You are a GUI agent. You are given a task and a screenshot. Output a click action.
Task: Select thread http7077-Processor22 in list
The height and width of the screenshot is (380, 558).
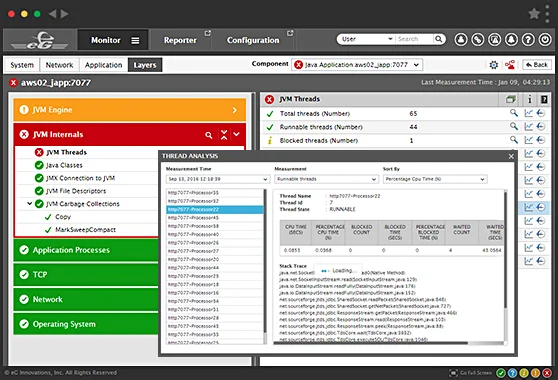click(215, 210)
